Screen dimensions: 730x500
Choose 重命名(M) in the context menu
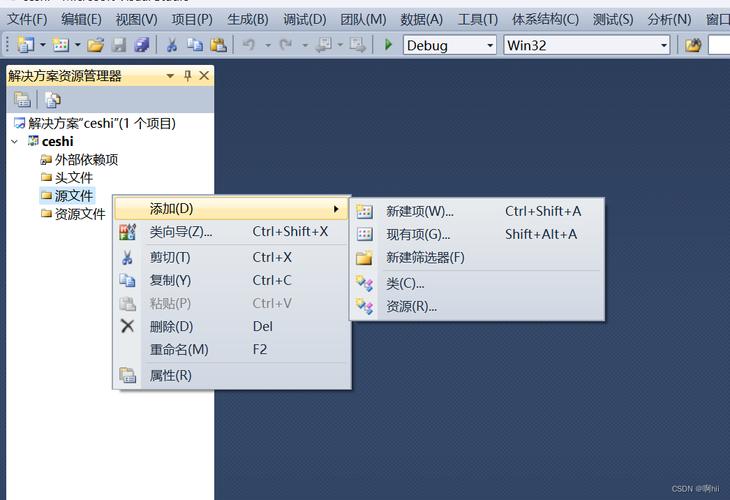(x=231, y=349)
